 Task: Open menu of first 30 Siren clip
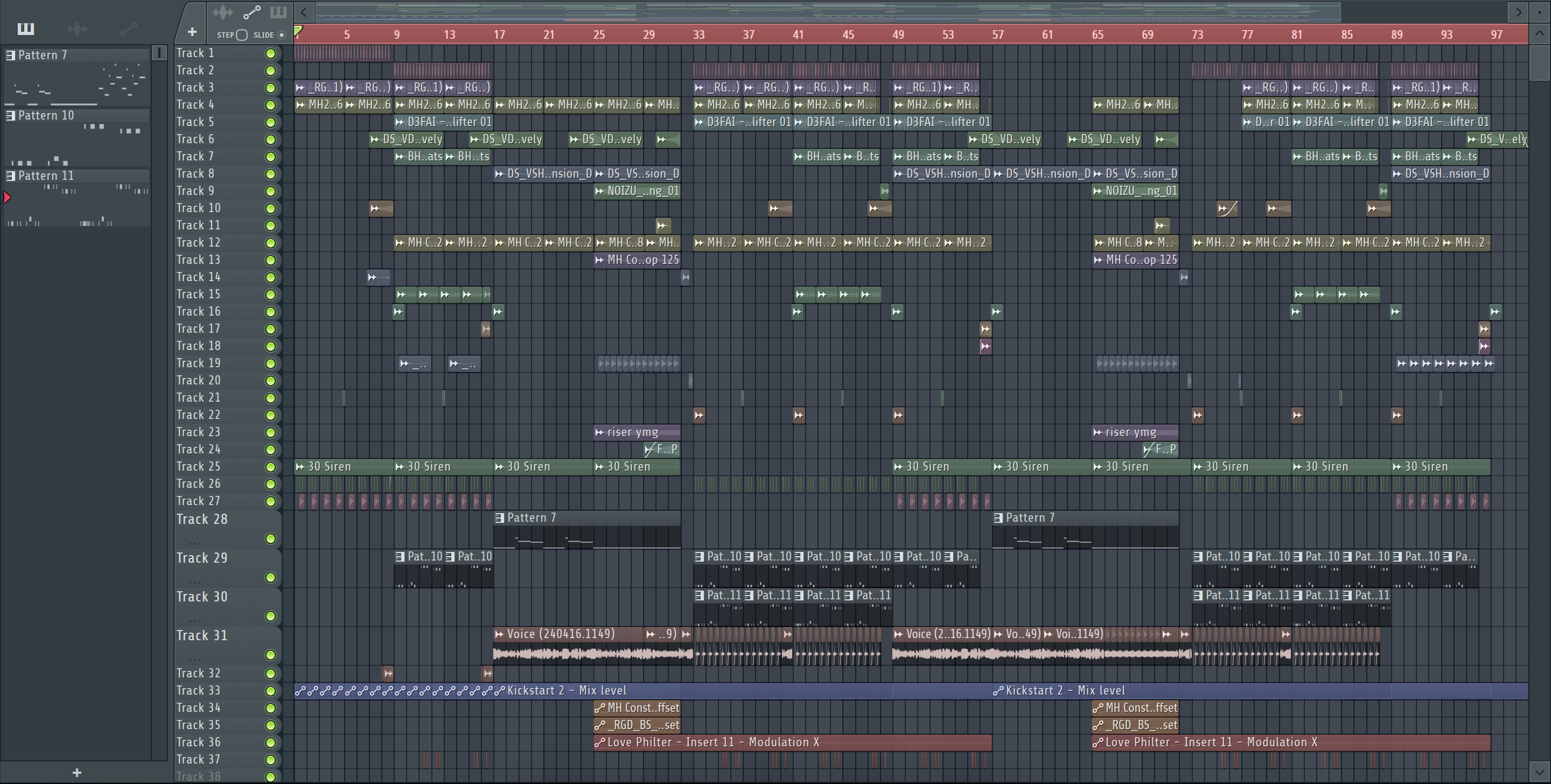pos(300,467)
